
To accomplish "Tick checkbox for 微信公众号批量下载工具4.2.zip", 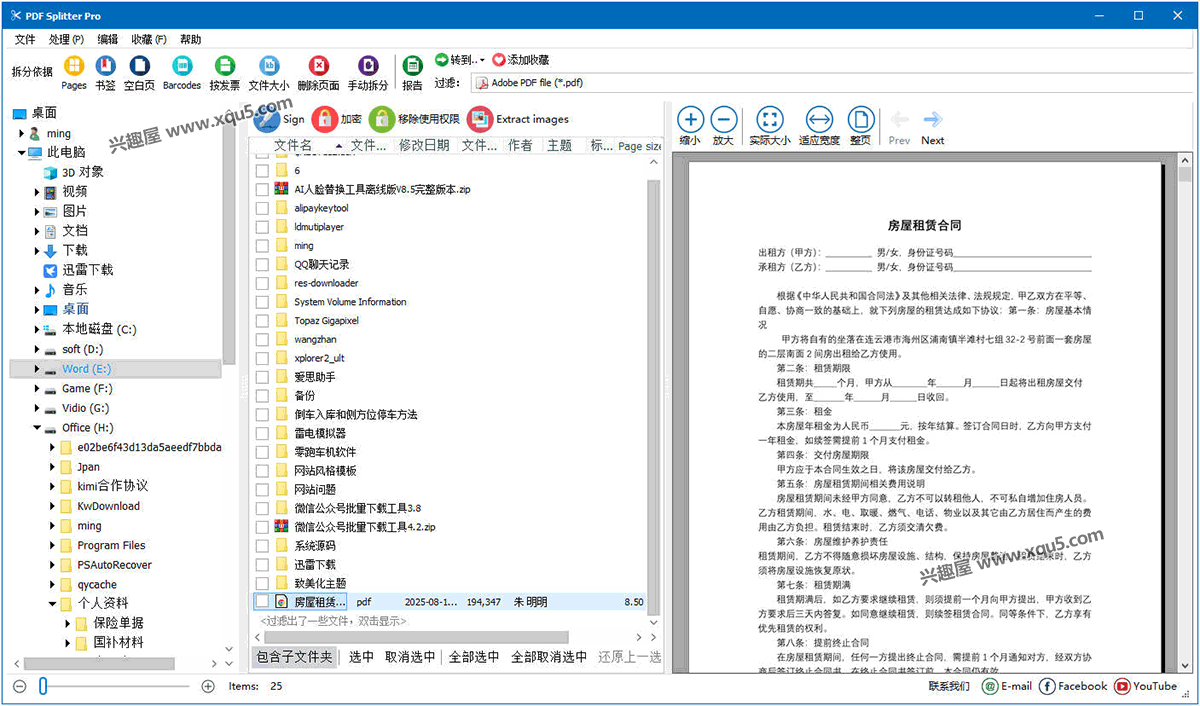I will [262, 527].
